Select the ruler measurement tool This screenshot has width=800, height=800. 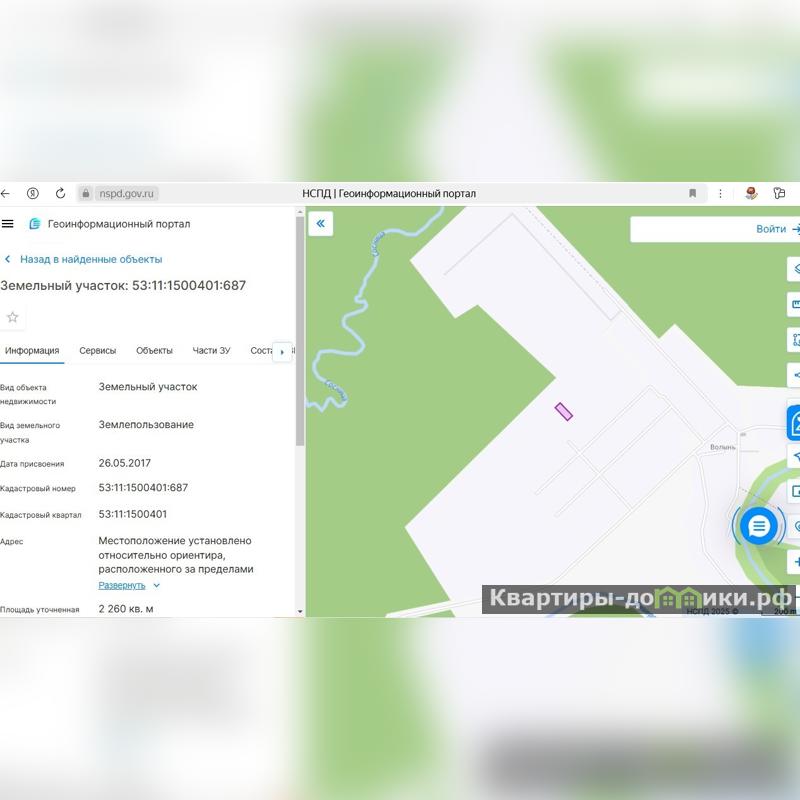(796, 304)
